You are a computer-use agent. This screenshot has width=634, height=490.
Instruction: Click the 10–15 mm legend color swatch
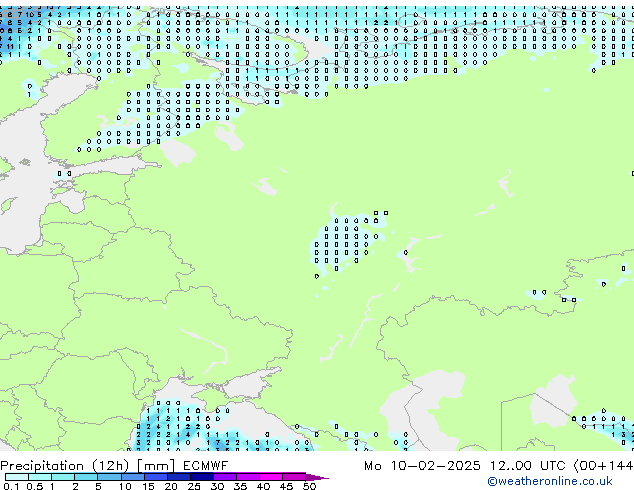(133, 477)
